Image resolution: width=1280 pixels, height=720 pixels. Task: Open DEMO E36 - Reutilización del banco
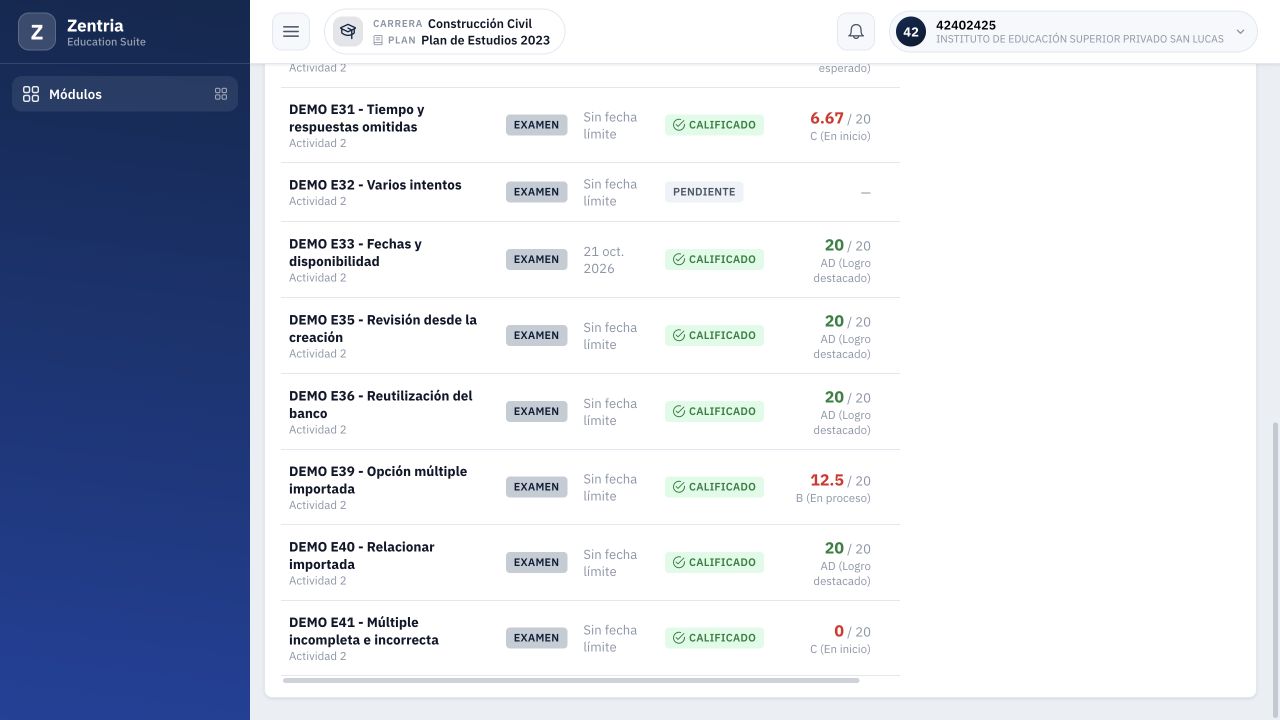pos(381,404)
